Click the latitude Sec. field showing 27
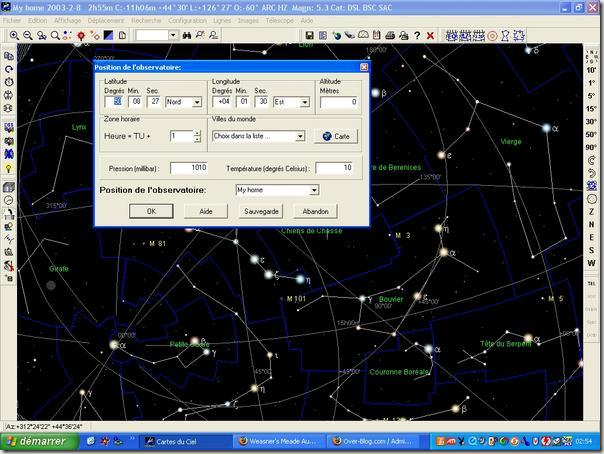604x454 pixels. 154,102
